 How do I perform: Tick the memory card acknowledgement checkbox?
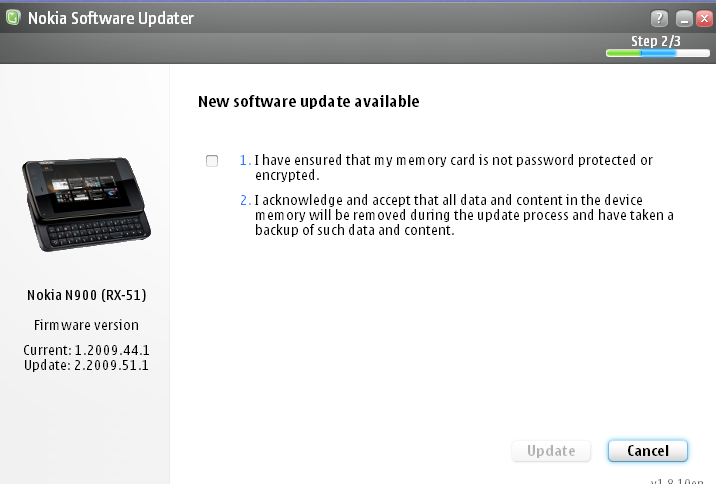coord(212,161)
